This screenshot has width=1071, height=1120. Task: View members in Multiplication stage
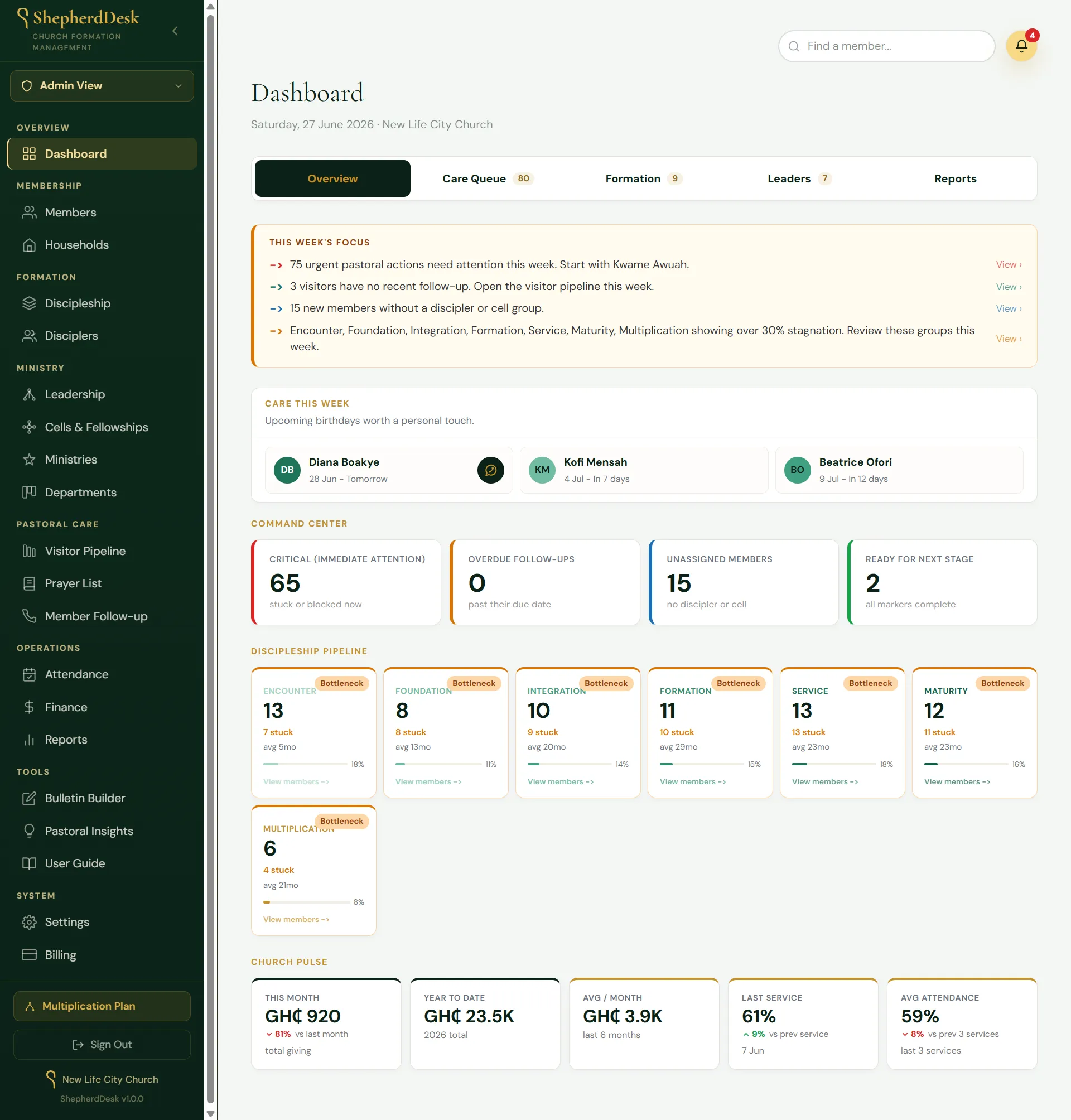pyautogui.click(x=296, y=920)
